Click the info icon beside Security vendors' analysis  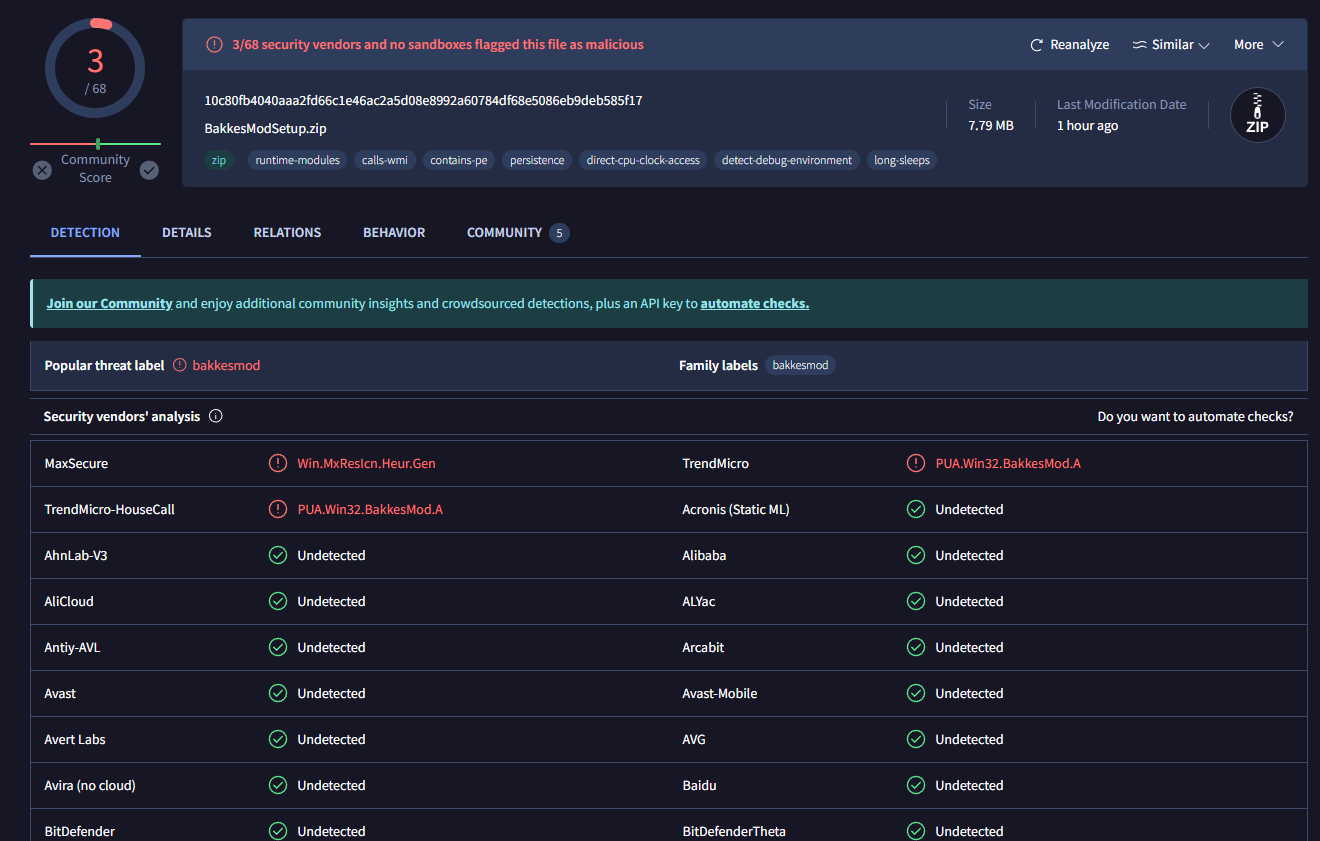click(215, 416)
